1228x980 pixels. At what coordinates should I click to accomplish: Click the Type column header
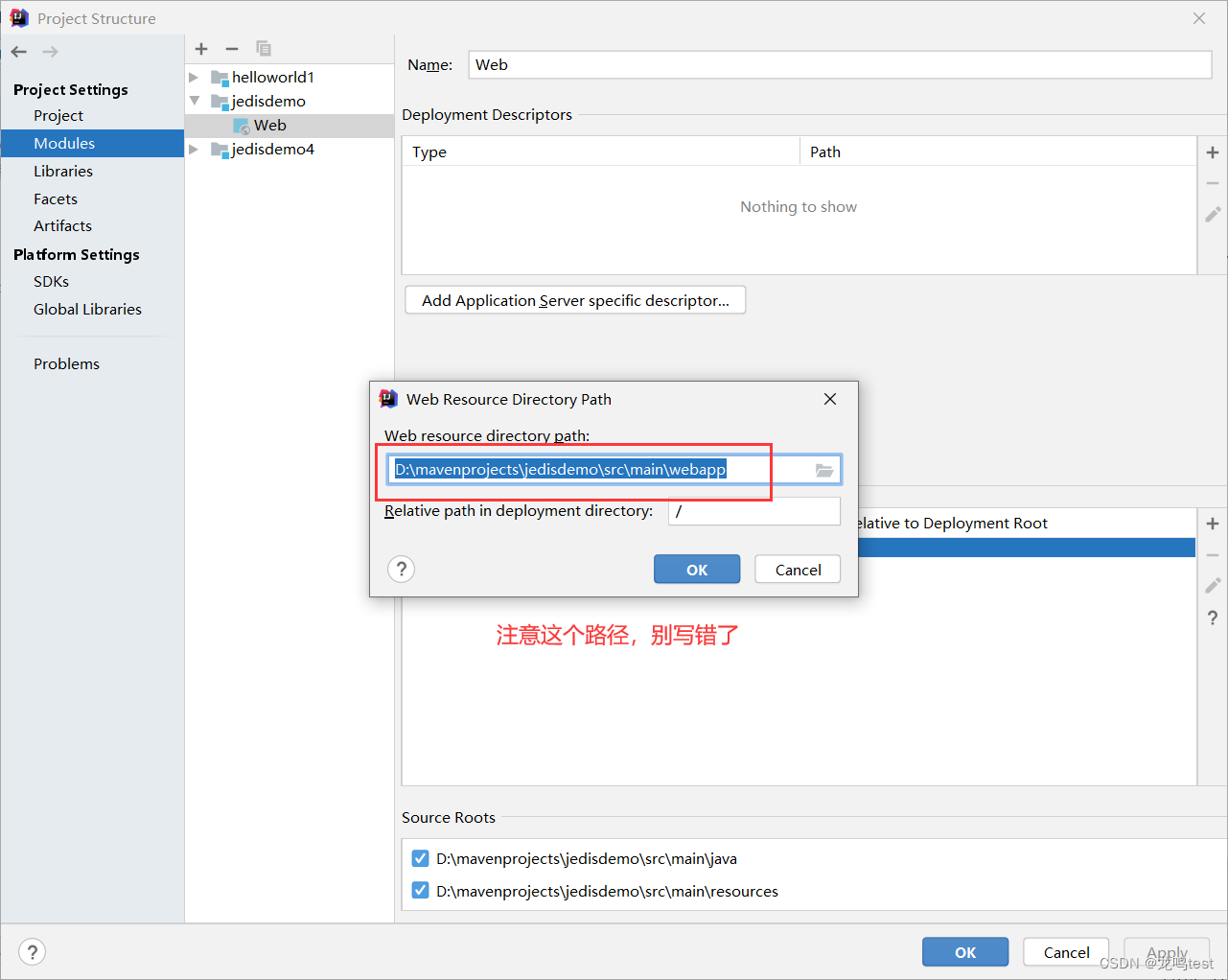coord(601,152)
